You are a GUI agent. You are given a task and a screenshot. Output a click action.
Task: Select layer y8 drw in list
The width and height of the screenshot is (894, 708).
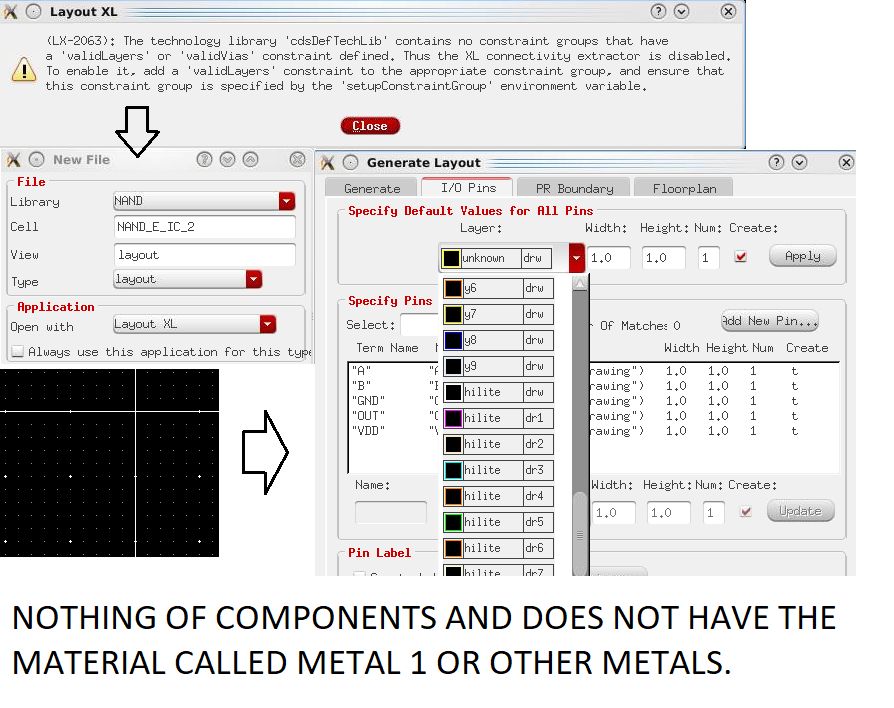coord(498,340)
